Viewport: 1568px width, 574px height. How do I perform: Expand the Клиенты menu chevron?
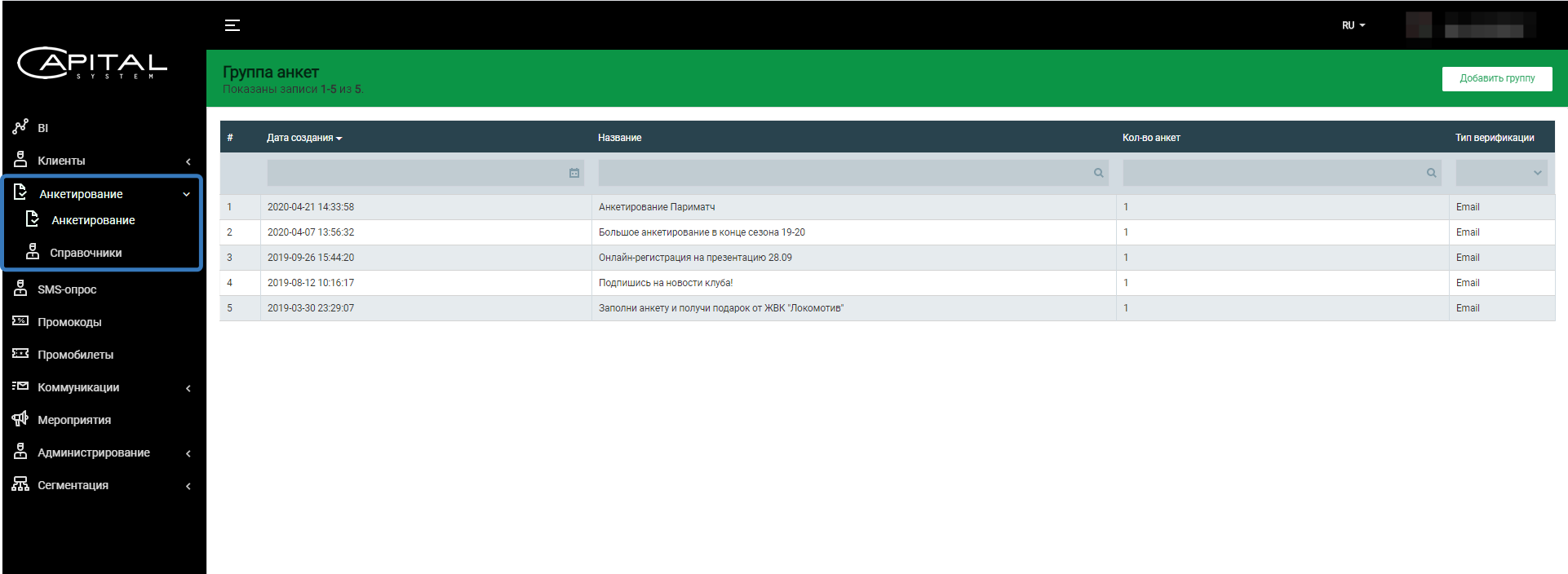tap(188, 161)
